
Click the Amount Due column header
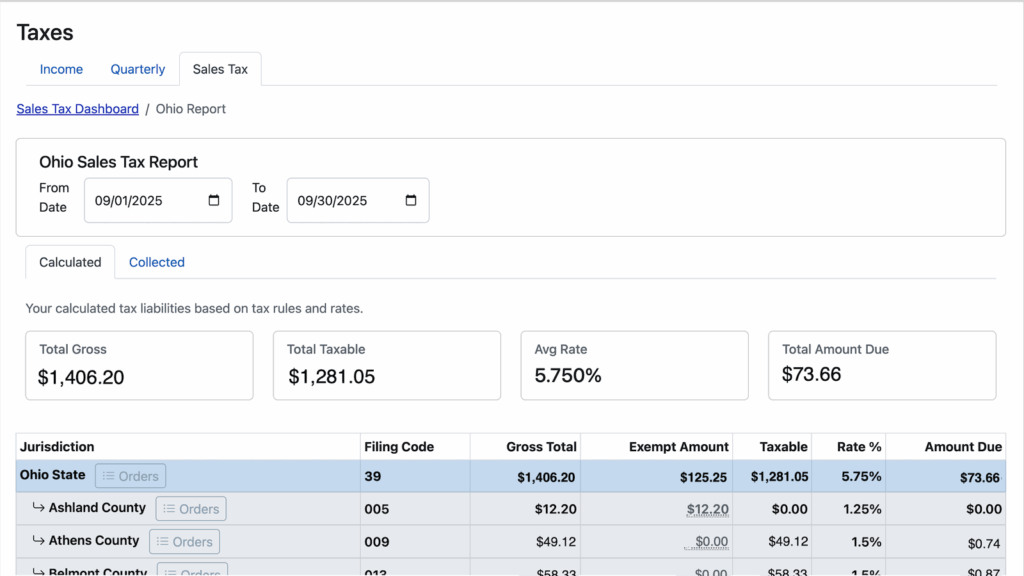(x=962, y=447)
